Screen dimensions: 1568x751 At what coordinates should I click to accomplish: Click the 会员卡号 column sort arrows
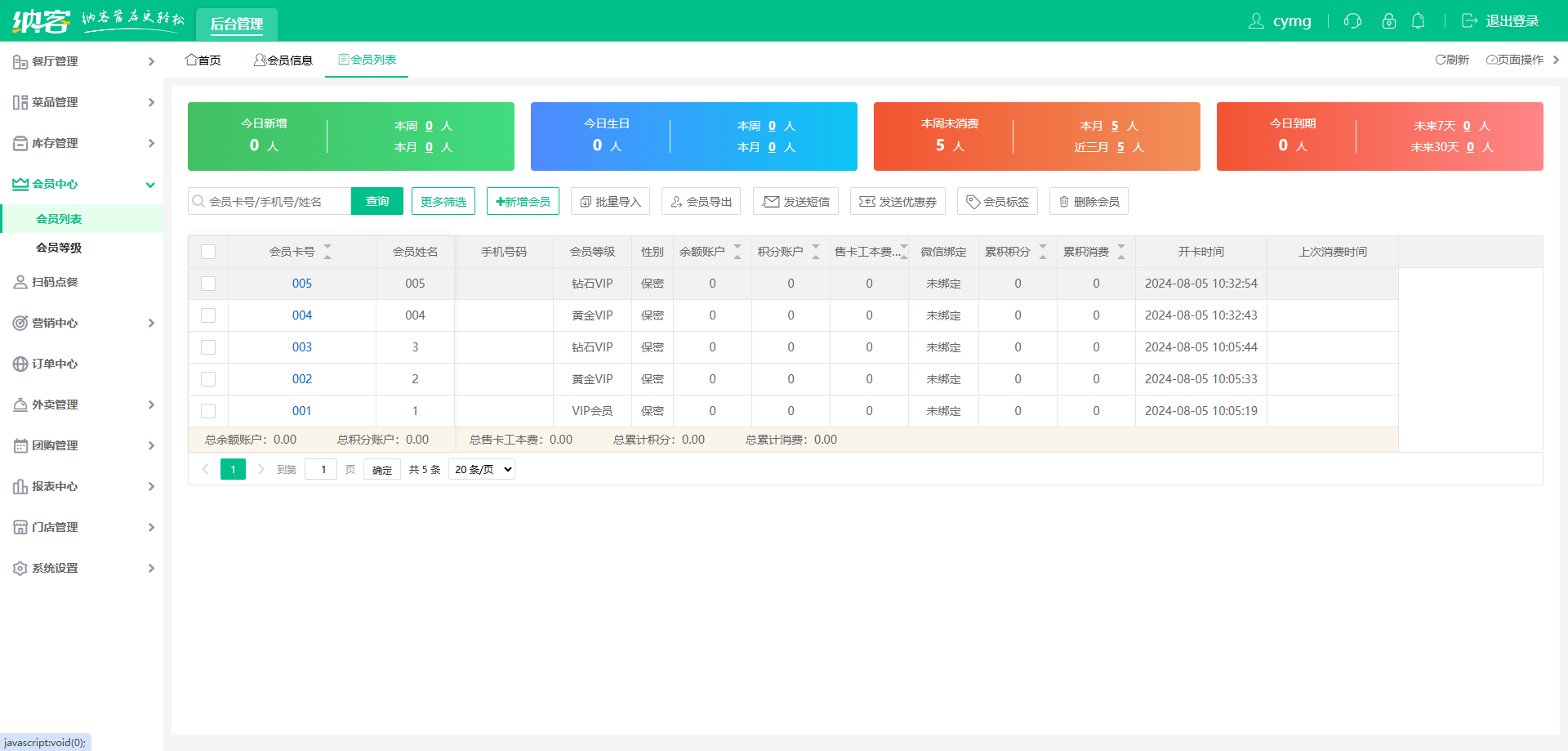pos(327,252)
